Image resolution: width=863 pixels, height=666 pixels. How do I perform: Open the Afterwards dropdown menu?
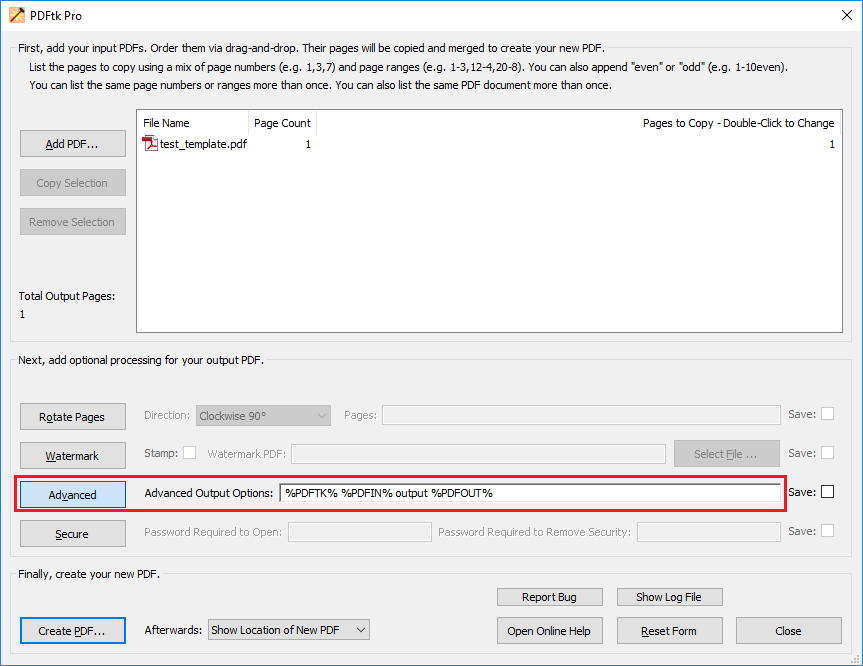point(288,630)
